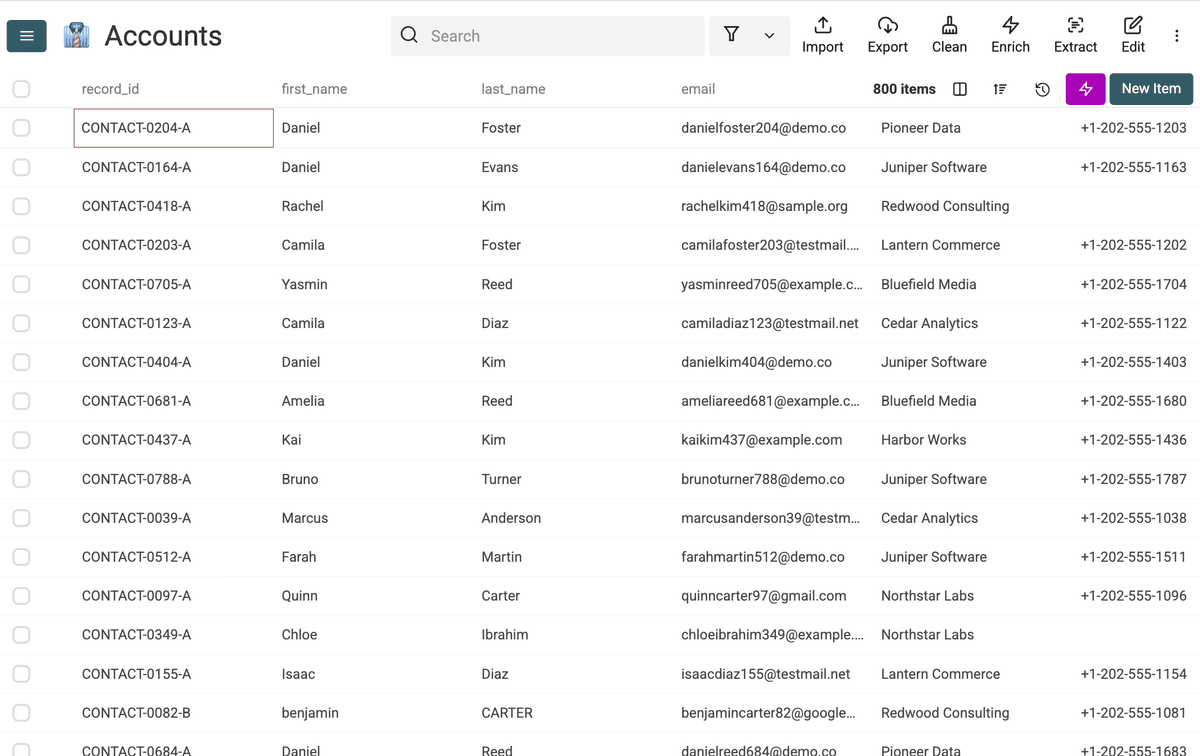Click the filter funnel icon

(732, 35)
